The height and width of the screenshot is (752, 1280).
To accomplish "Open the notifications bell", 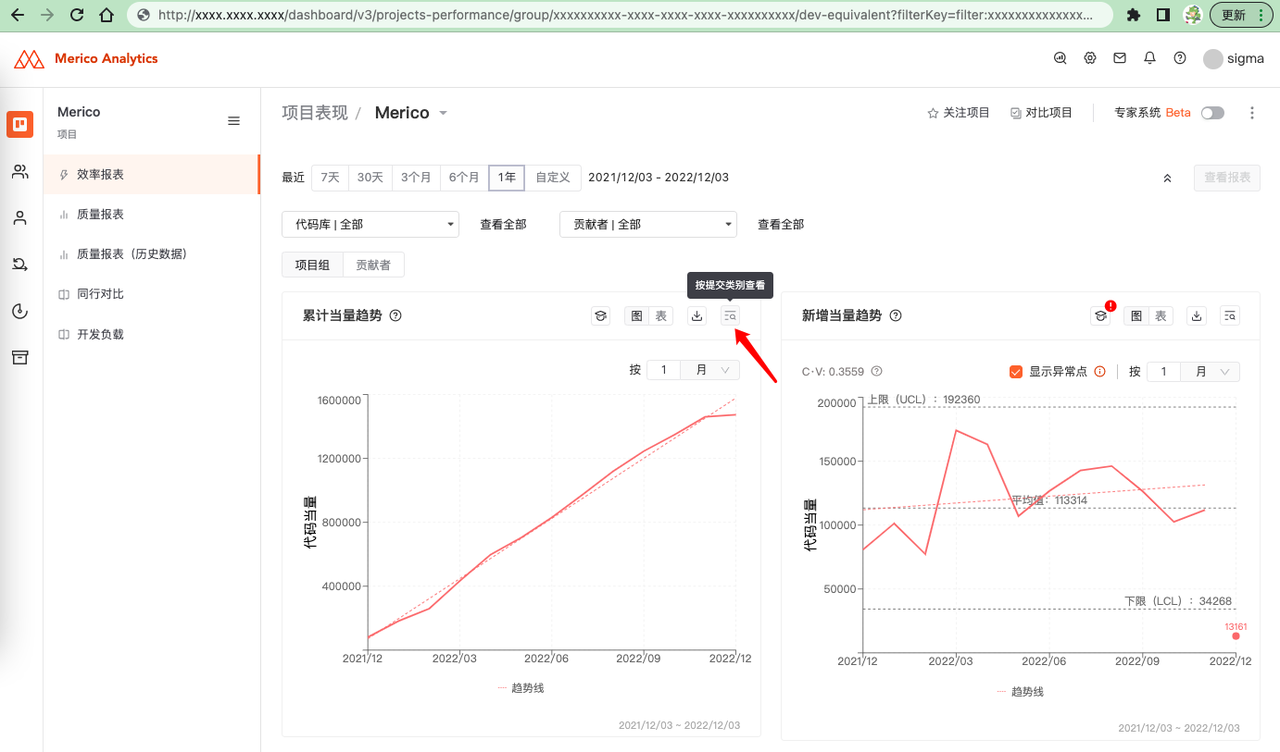I will click(1150, 58).
